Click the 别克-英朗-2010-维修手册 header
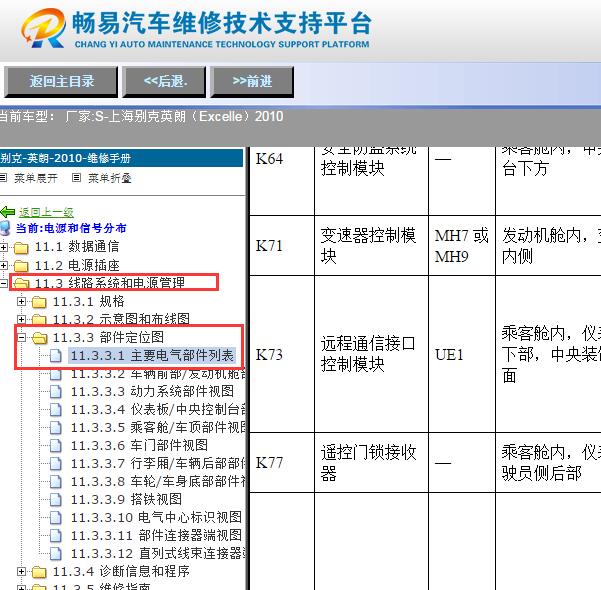601x590 pixels. (x=121, y=158)
